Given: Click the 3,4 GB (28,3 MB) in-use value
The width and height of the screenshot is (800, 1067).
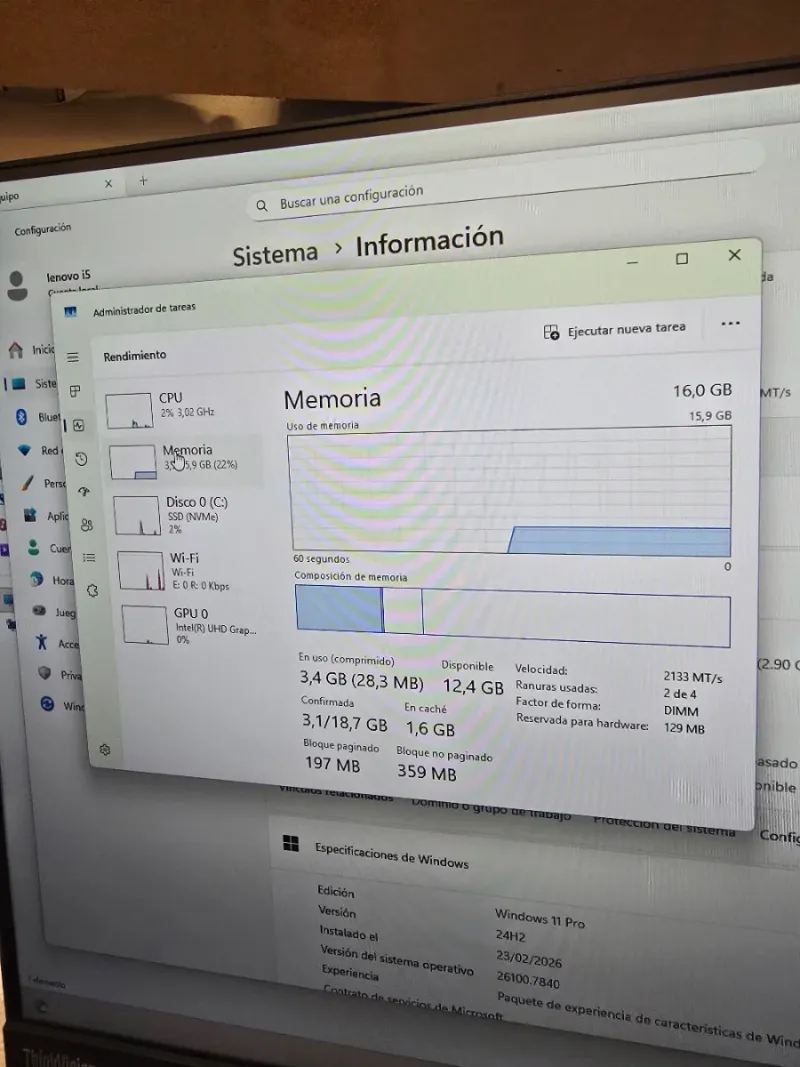Looking at the screenshot, I should pyautogui.click(x=361, y=680).
